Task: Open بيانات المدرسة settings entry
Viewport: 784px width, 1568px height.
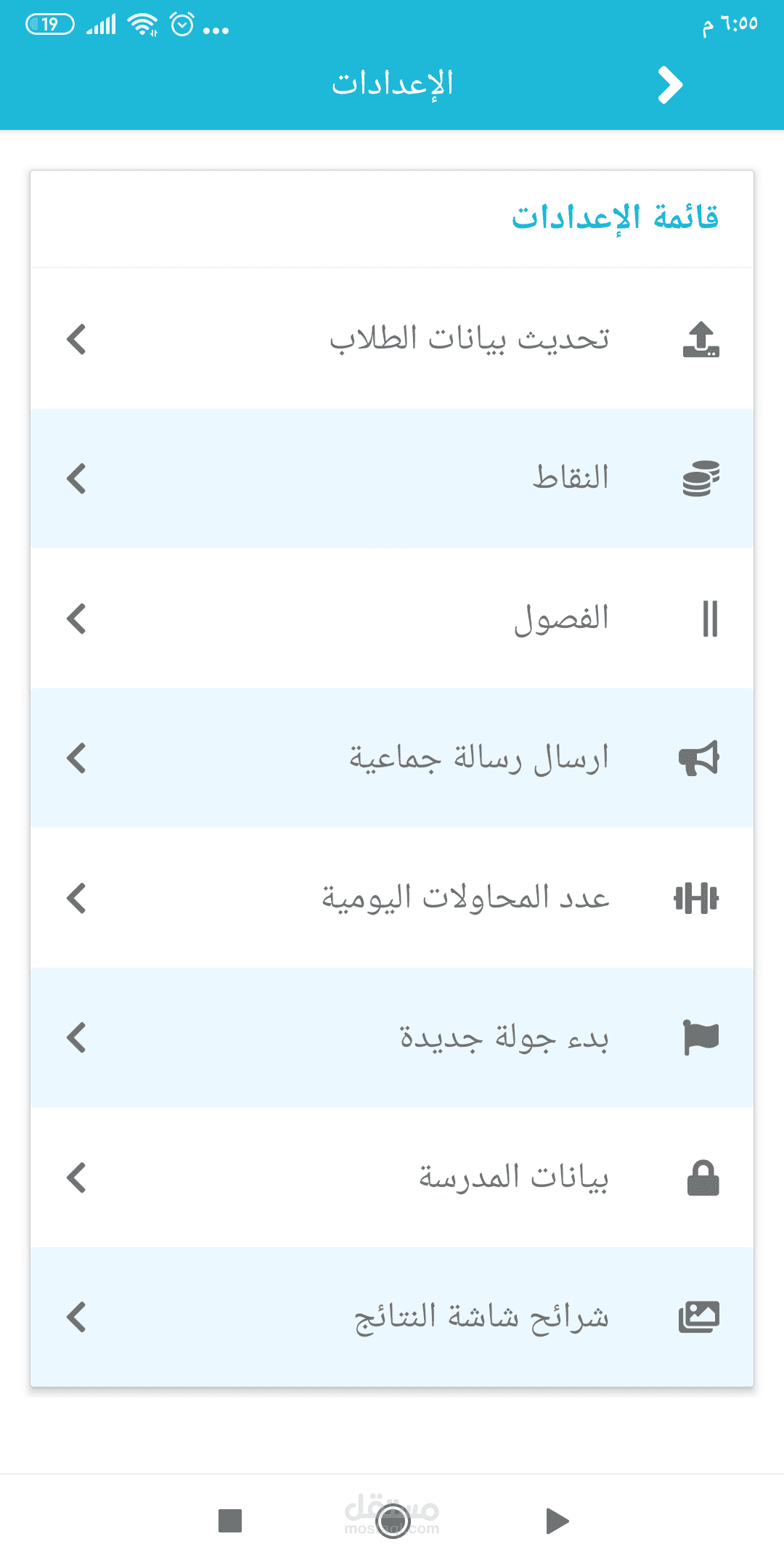Action: [x=392, y=1177]
